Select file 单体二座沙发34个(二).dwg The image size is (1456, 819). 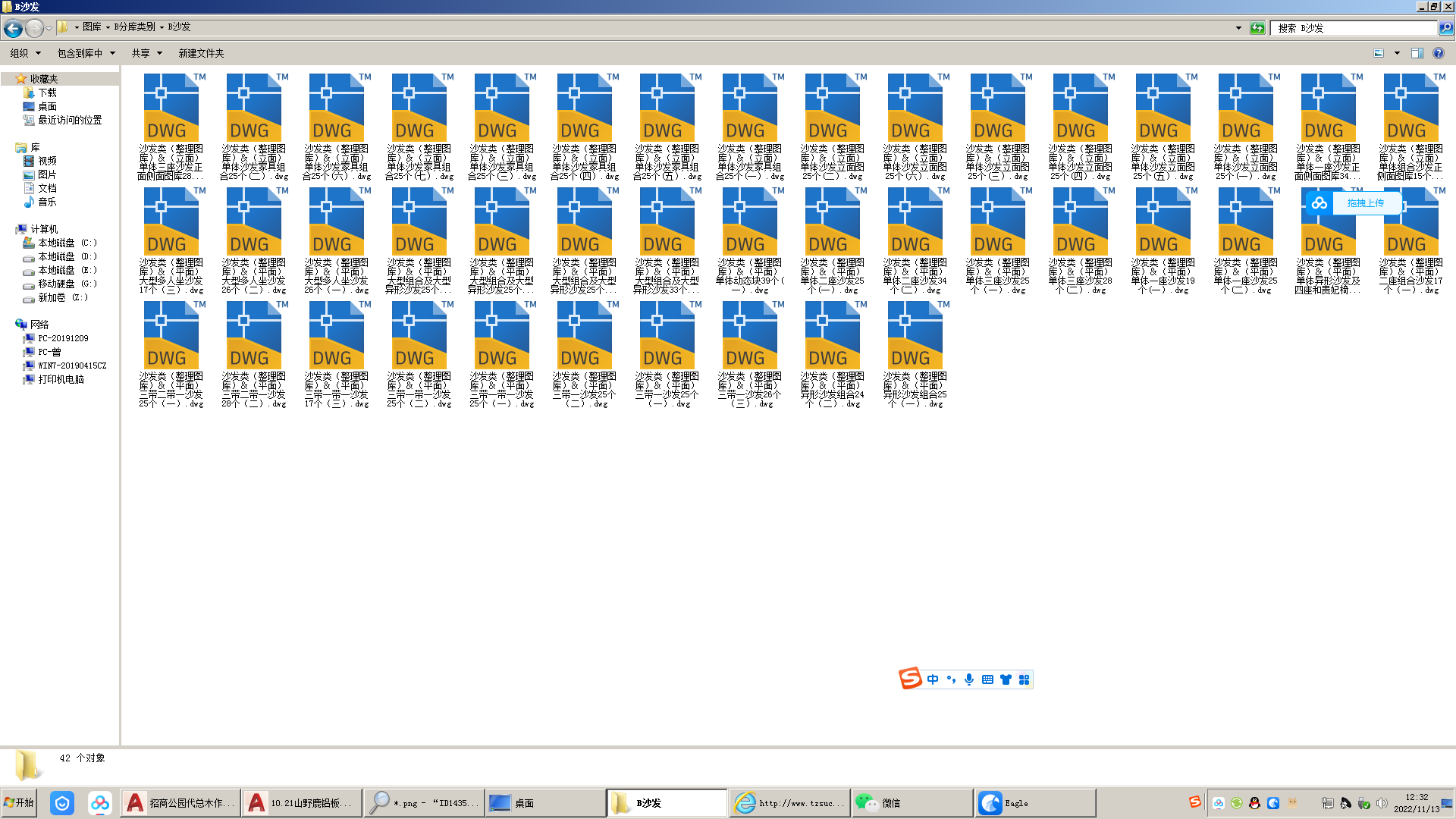(915, 241)
